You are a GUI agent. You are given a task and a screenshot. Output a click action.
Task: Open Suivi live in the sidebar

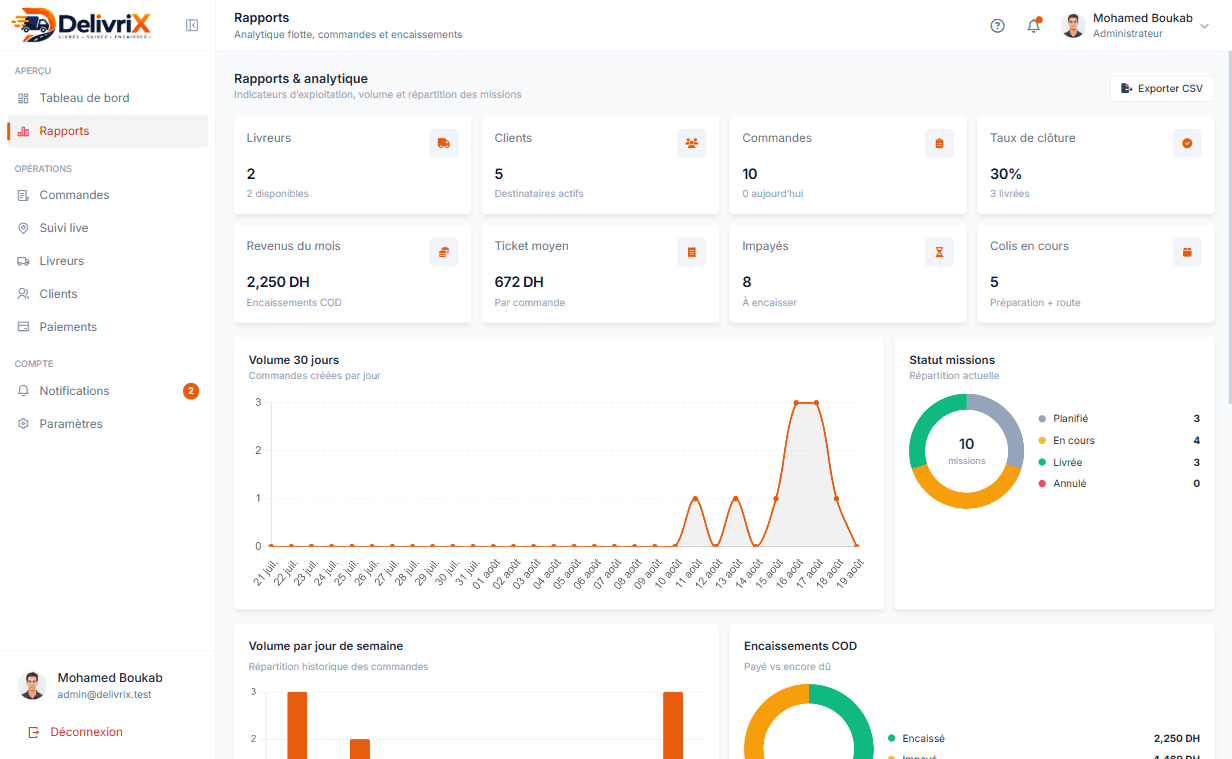tap(107, 228)
